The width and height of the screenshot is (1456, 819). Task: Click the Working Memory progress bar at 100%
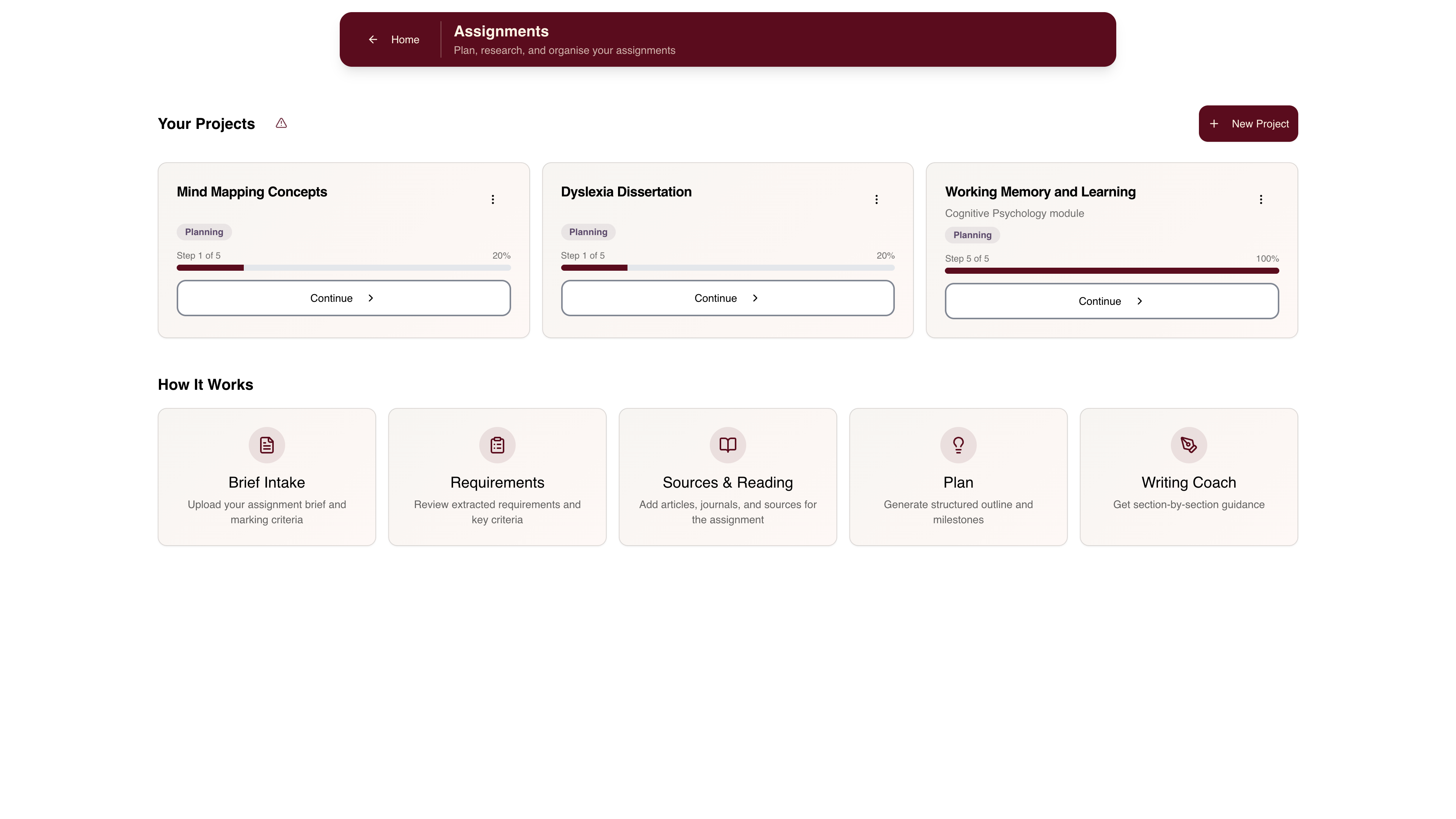(x=1112, y=271)
